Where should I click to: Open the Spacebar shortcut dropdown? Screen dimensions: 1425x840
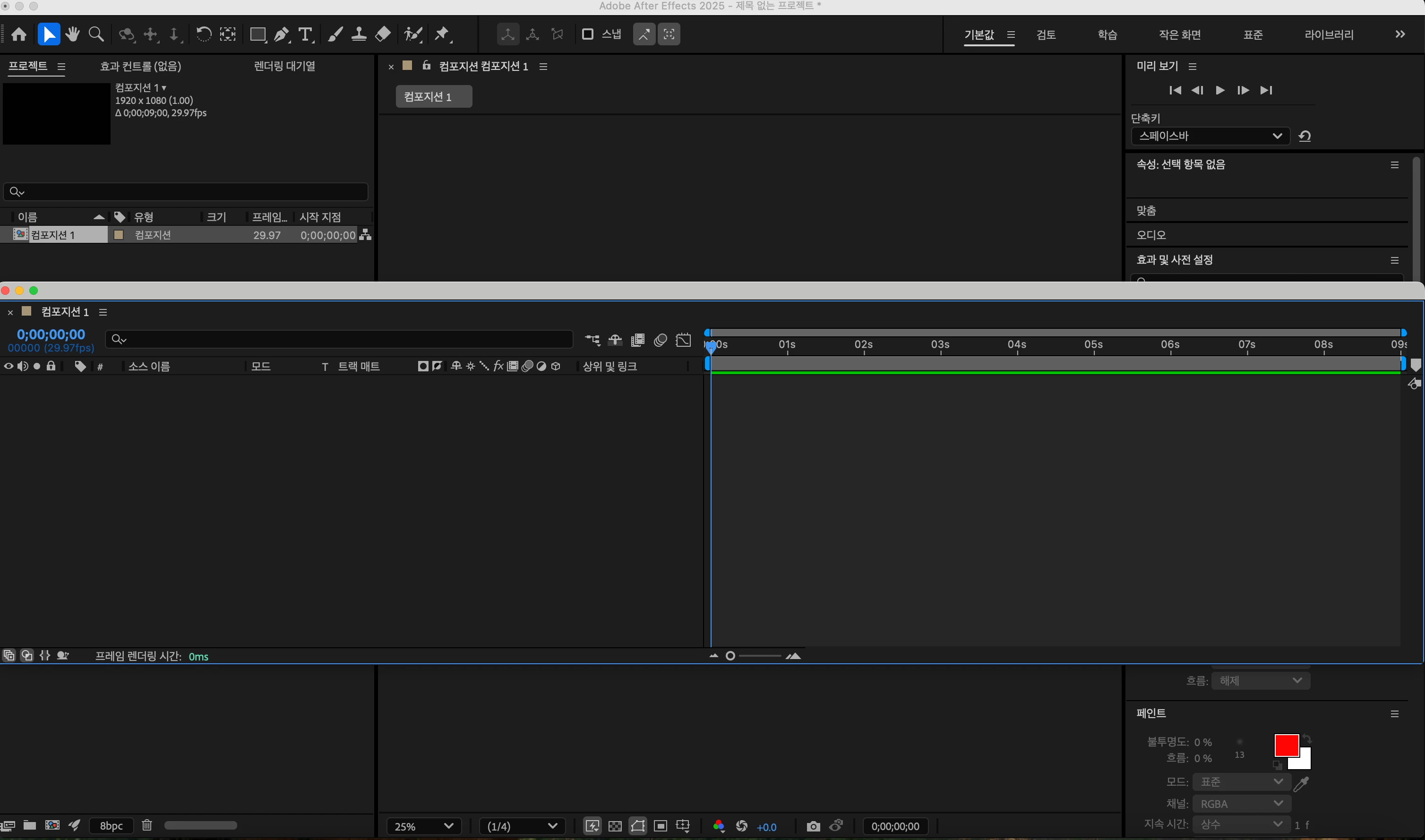tap(1210, 136)
